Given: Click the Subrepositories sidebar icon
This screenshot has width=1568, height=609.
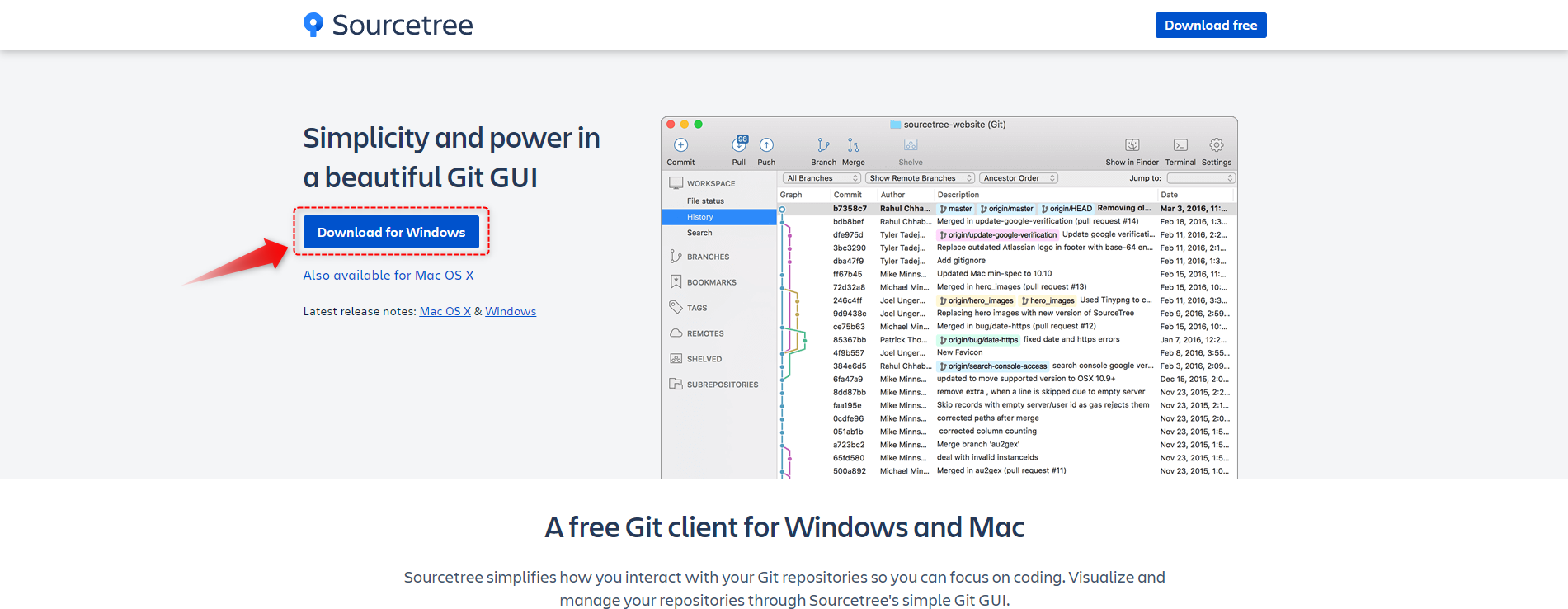Looking at the screenshot, I should (x=676, y=385).
